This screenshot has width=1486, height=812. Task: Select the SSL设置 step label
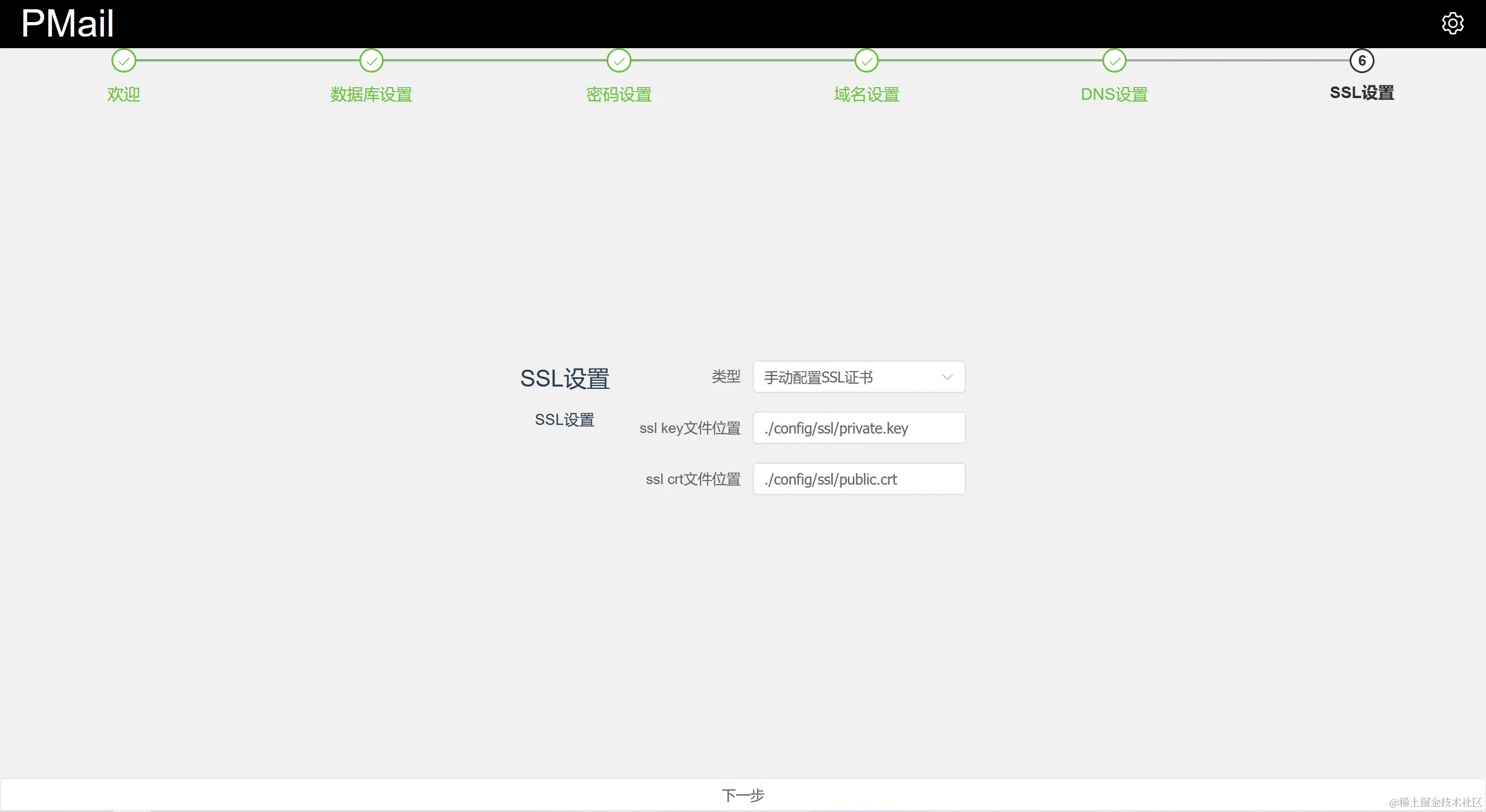pyautogui.click(x=1362, y=93)
